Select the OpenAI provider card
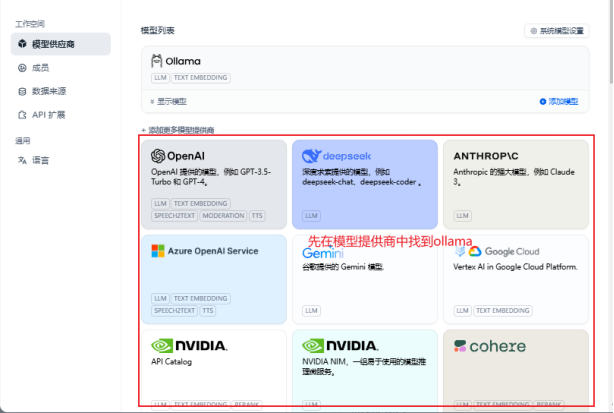This screenshot has width=614, height=413. [x=214, y=184]
